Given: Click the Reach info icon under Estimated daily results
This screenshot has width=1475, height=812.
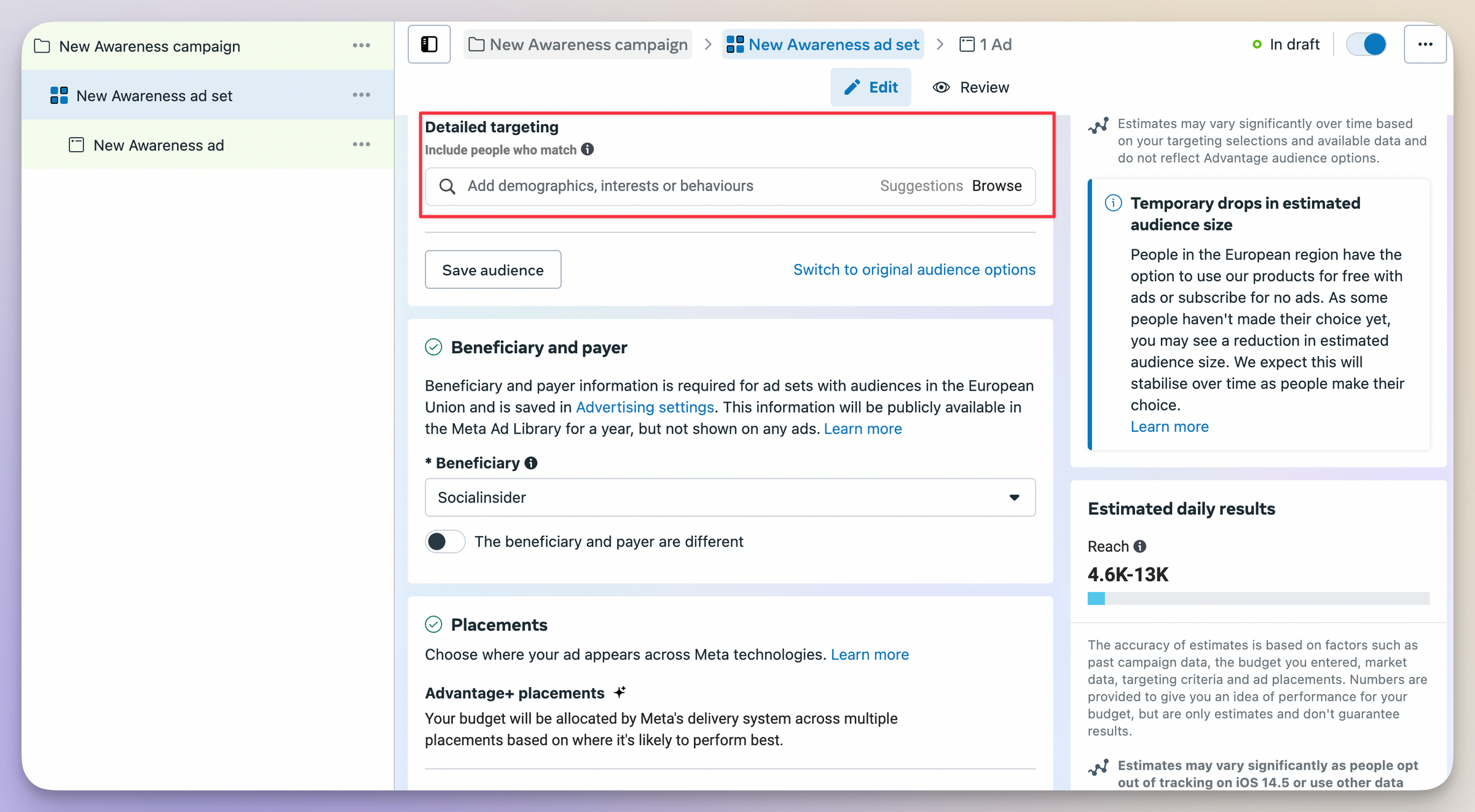Looking at the screenshot, I should [1141, 546].
